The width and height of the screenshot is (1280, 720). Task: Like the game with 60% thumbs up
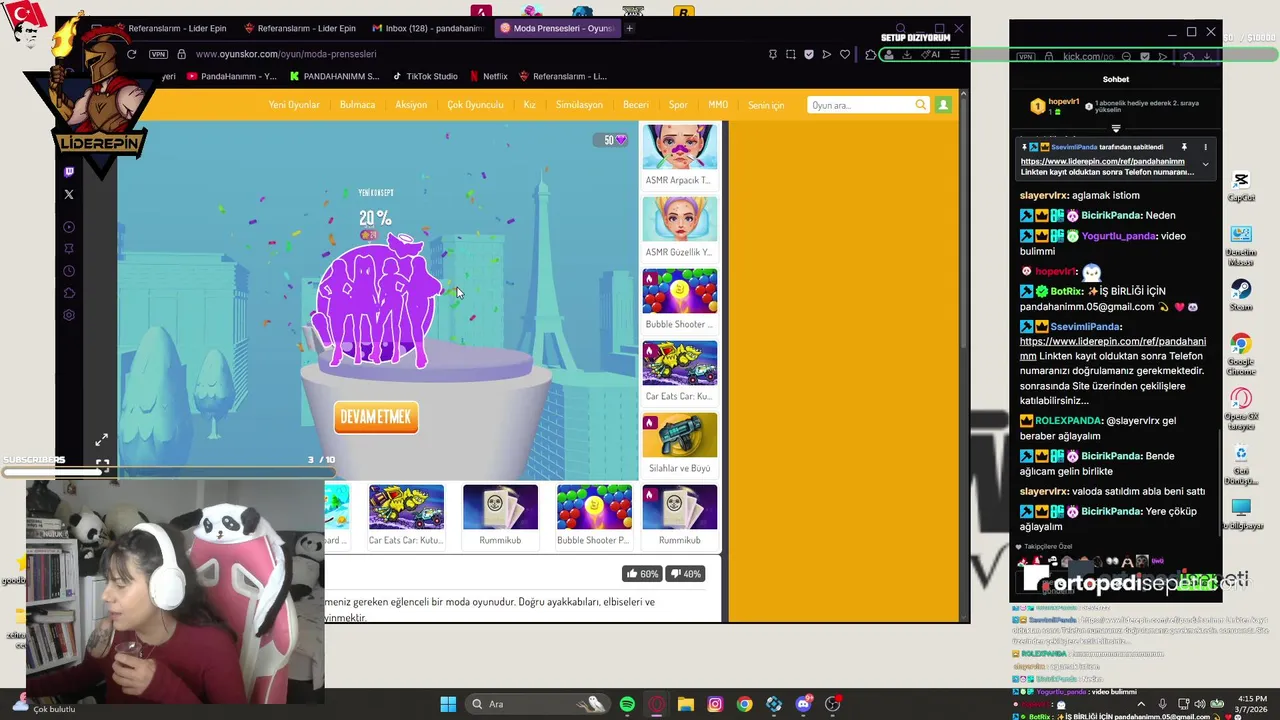coord(641,573)
